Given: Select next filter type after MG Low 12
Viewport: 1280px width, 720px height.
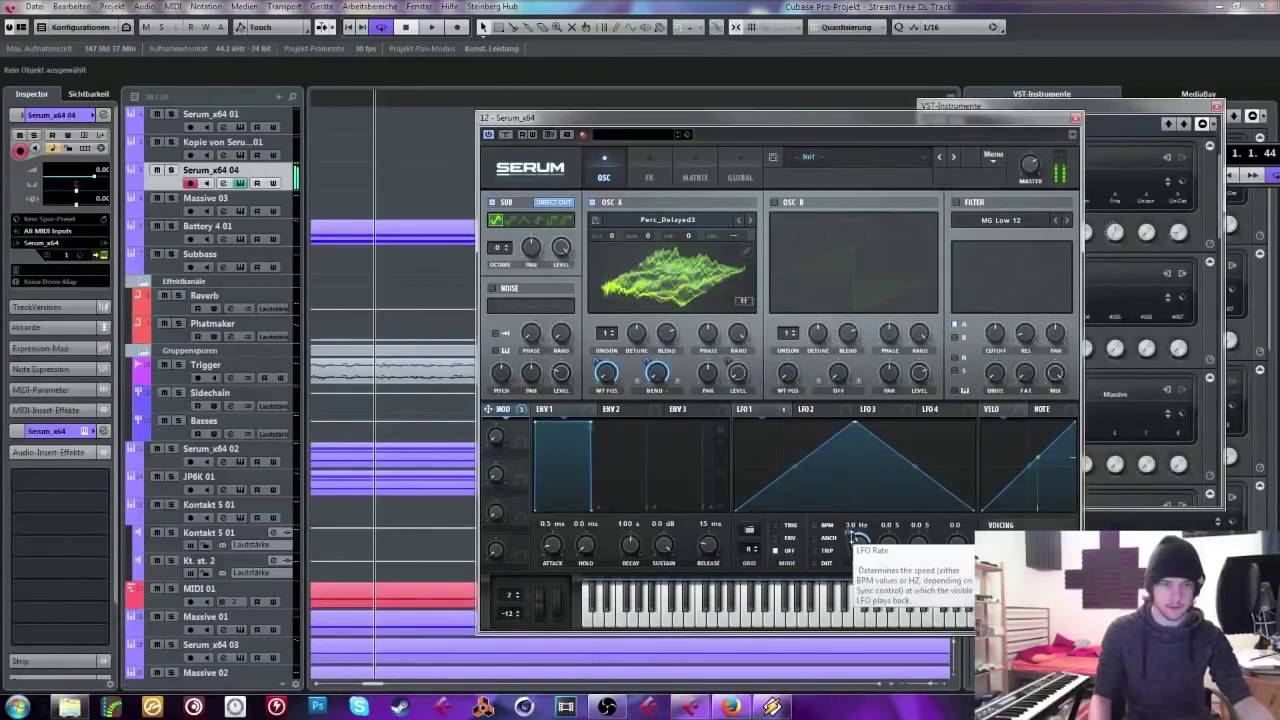Looking at the screenshot, I should pos(1066,220).
